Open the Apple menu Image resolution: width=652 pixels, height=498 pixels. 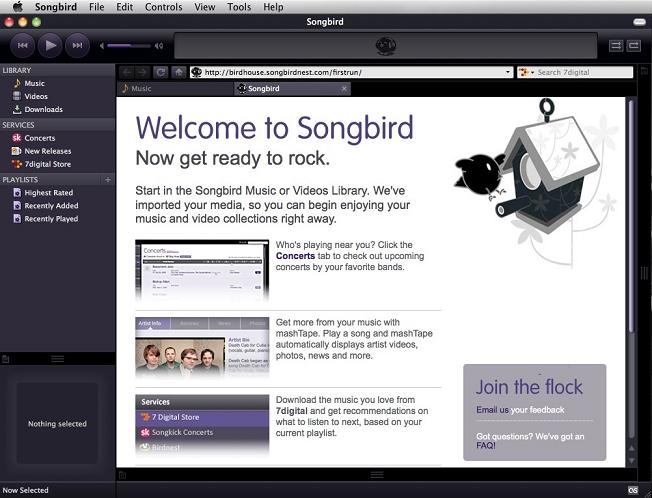tap(18, 7)
